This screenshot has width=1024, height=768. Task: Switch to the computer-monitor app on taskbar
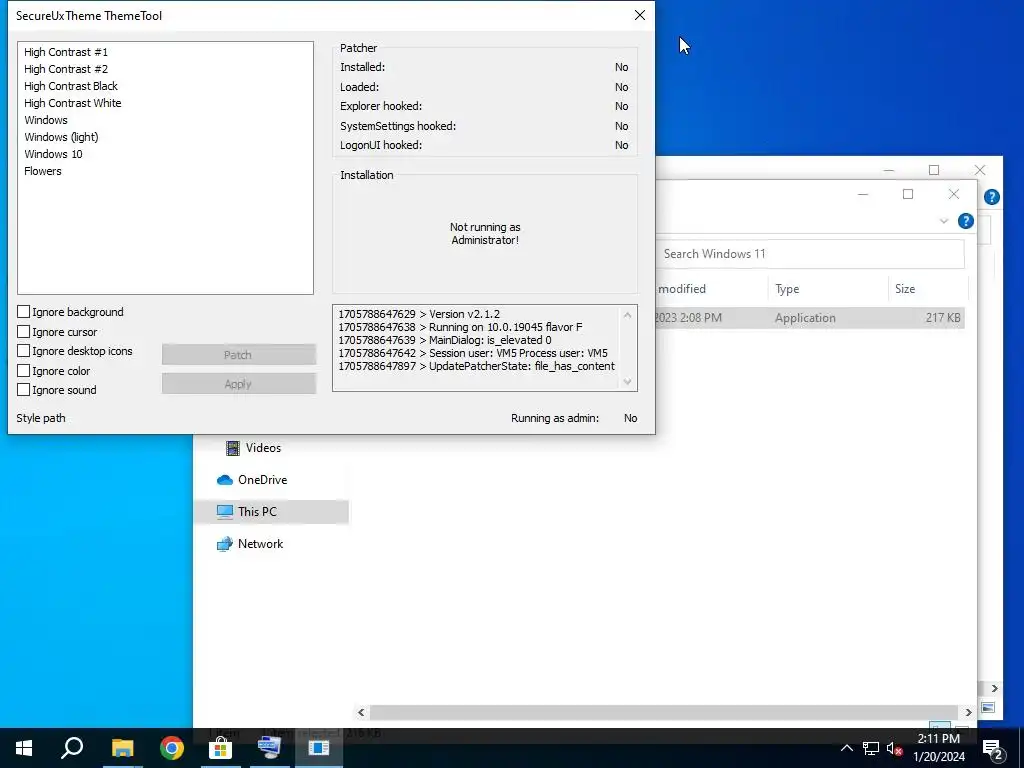point(269,748)
